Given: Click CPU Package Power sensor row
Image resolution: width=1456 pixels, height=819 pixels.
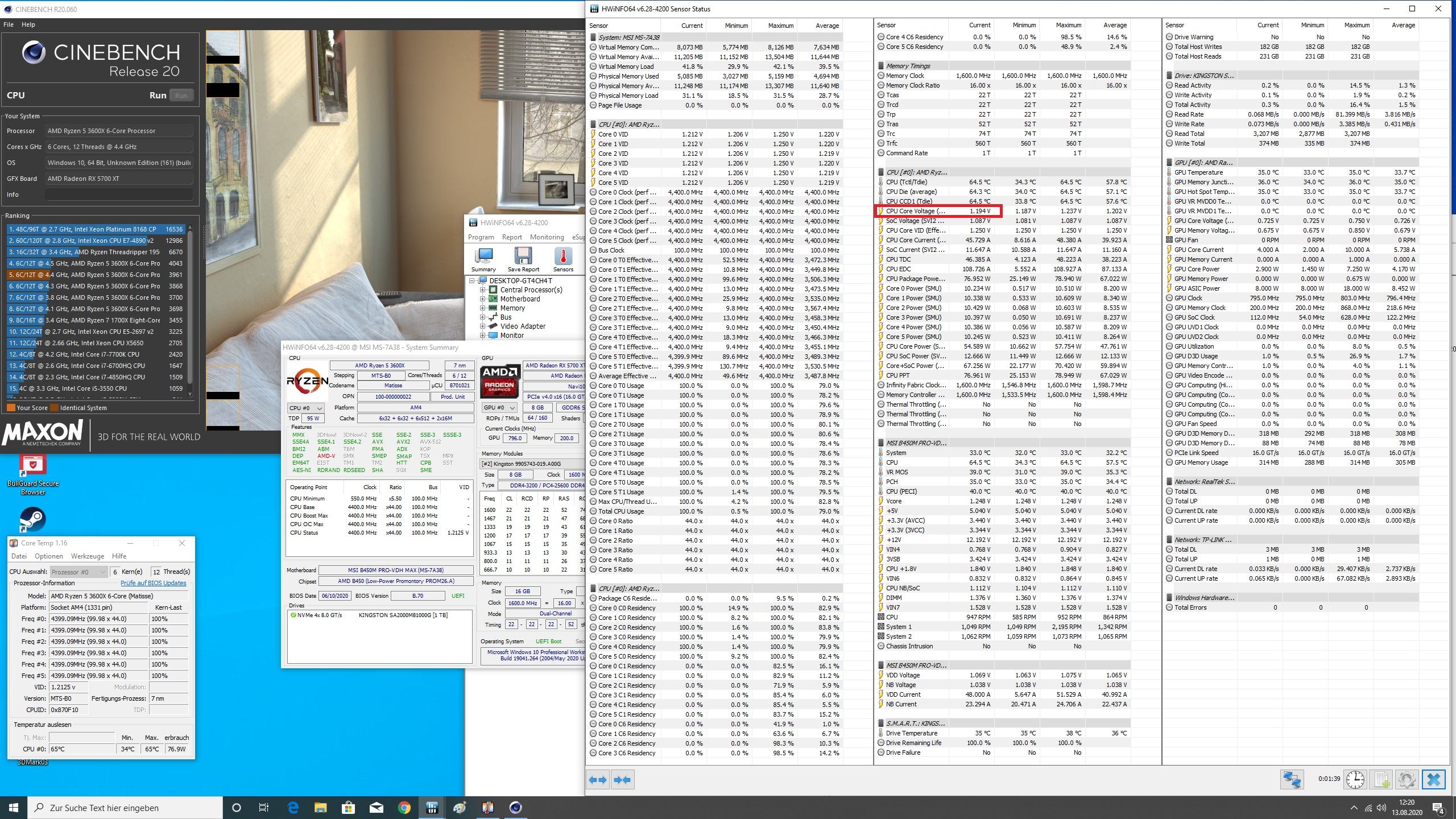Looking at the screenshot, I should (1002, 279).
